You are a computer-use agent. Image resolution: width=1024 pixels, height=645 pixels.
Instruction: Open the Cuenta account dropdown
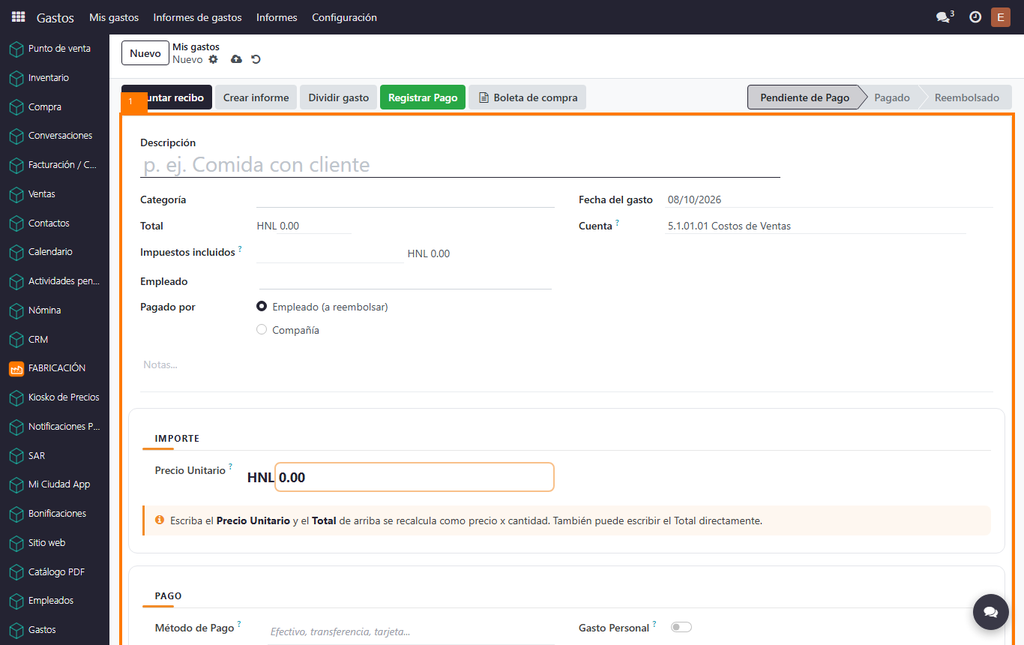[x=815, y=226]
